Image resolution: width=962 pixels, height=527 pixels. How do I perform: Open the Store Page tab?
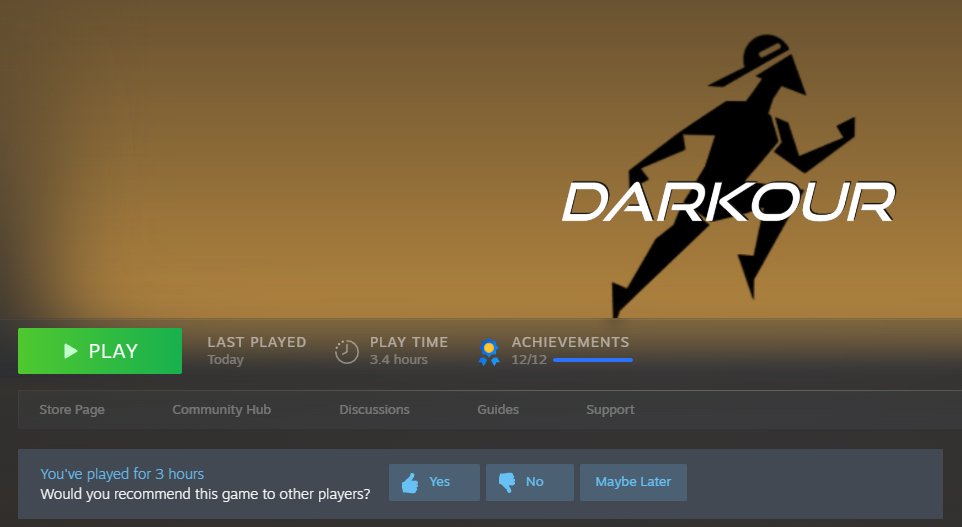[x=72, y=409]
